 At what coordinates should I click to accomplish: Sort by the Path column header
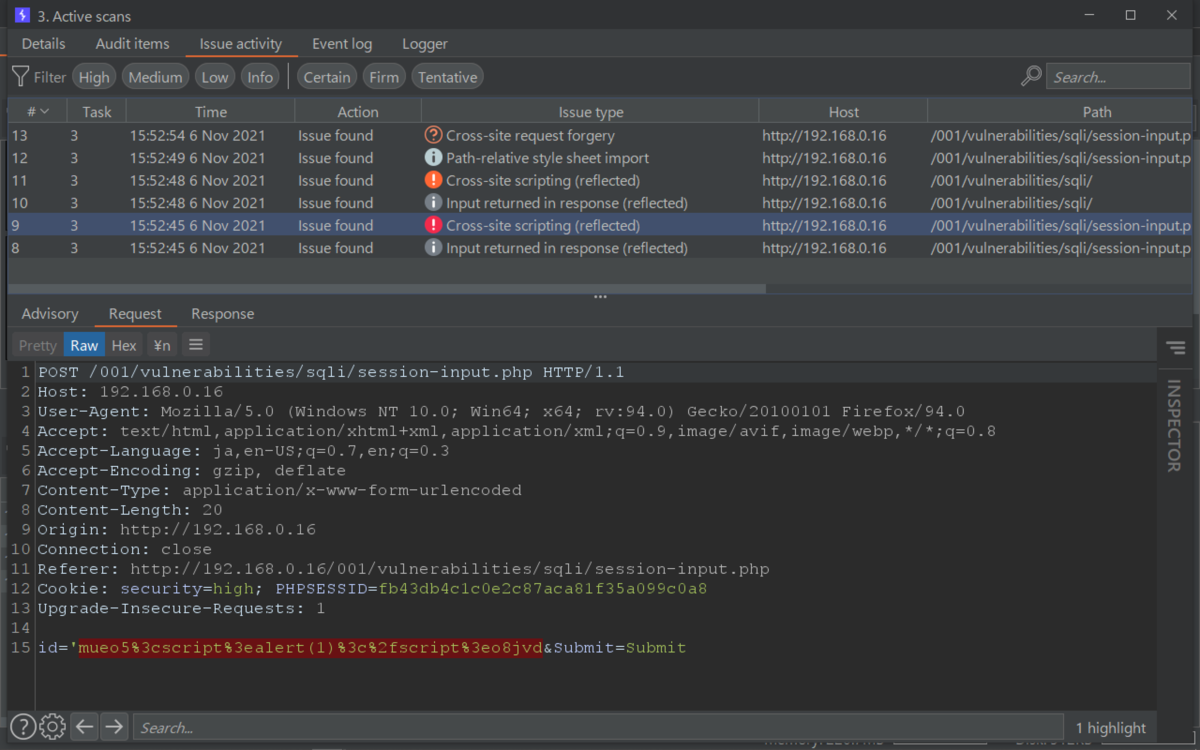[x=1097, y=112]
